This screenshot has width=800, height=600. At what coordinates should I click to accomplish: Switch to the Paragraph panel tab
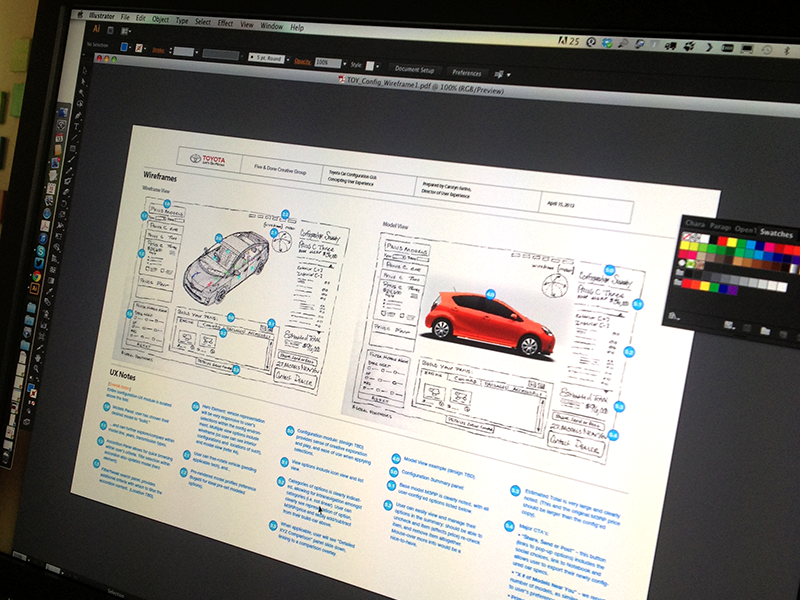(720, 227)
